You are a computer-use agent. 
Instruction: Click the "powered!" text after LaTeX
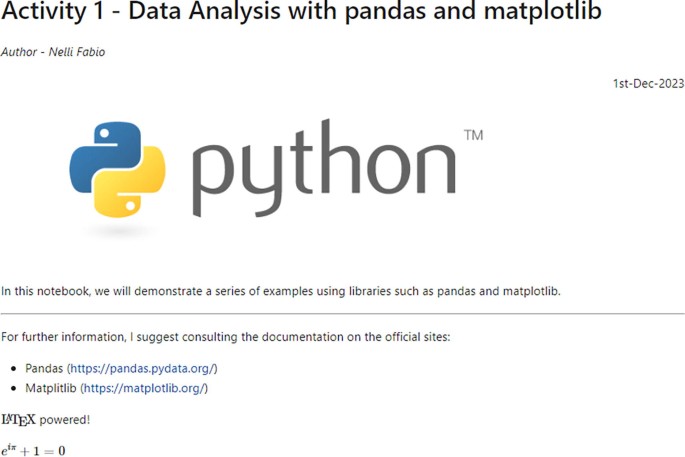point(65,420)
